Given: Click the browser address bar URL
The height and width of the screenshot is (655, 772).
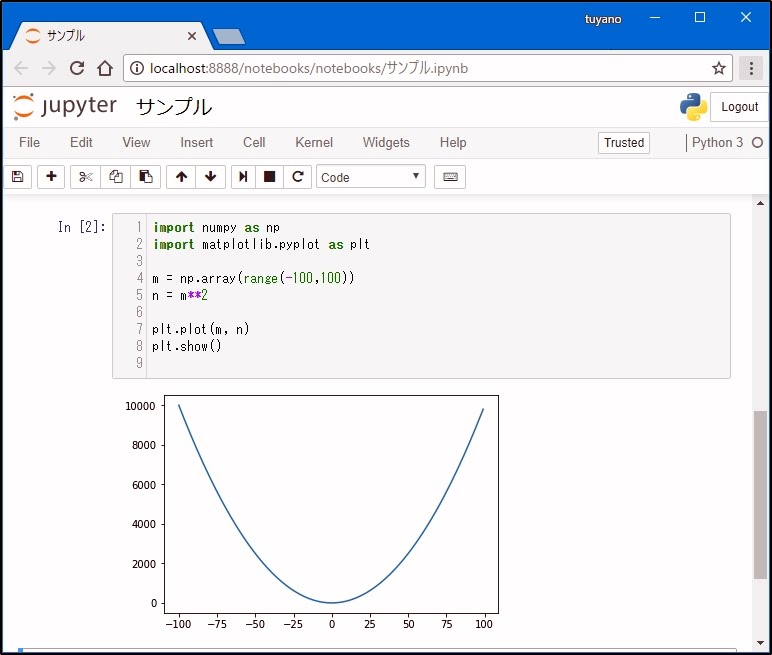Looking at the screenshot, I should point(310,69).
